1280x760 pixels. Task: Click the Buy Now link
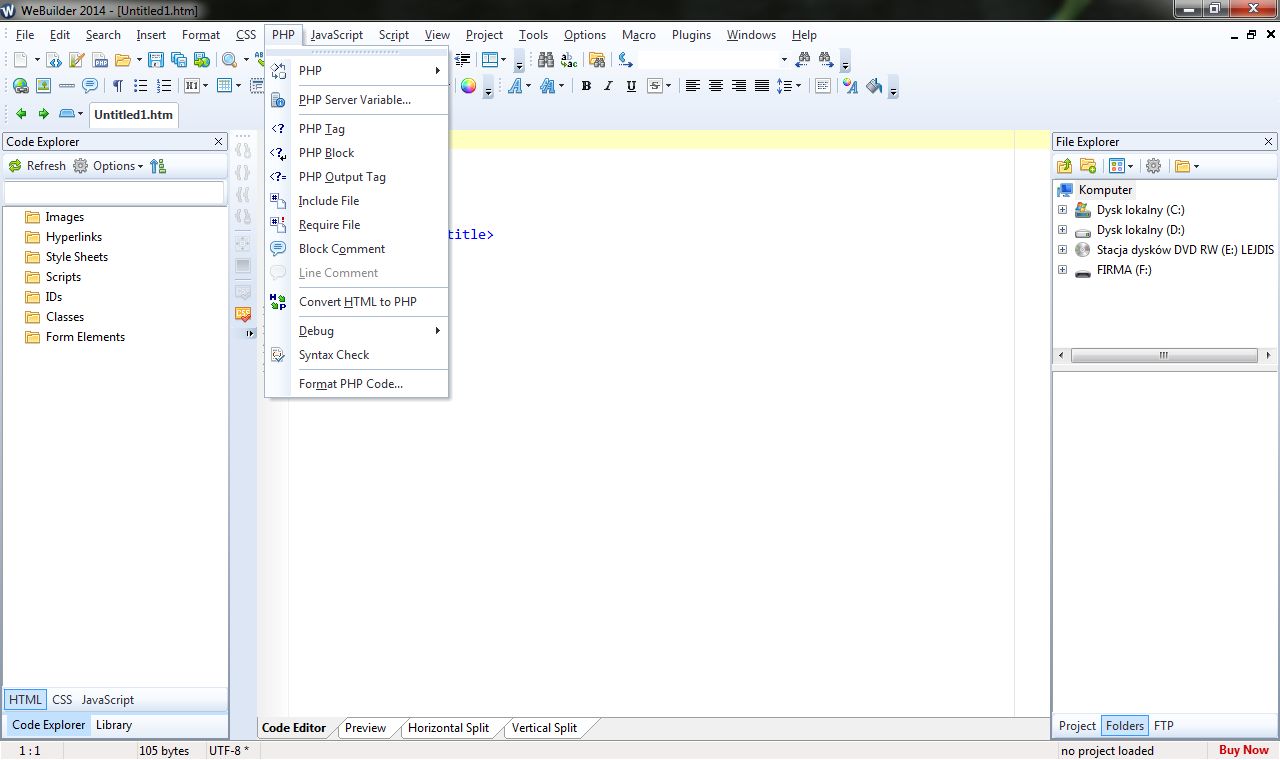[1243, 750]
